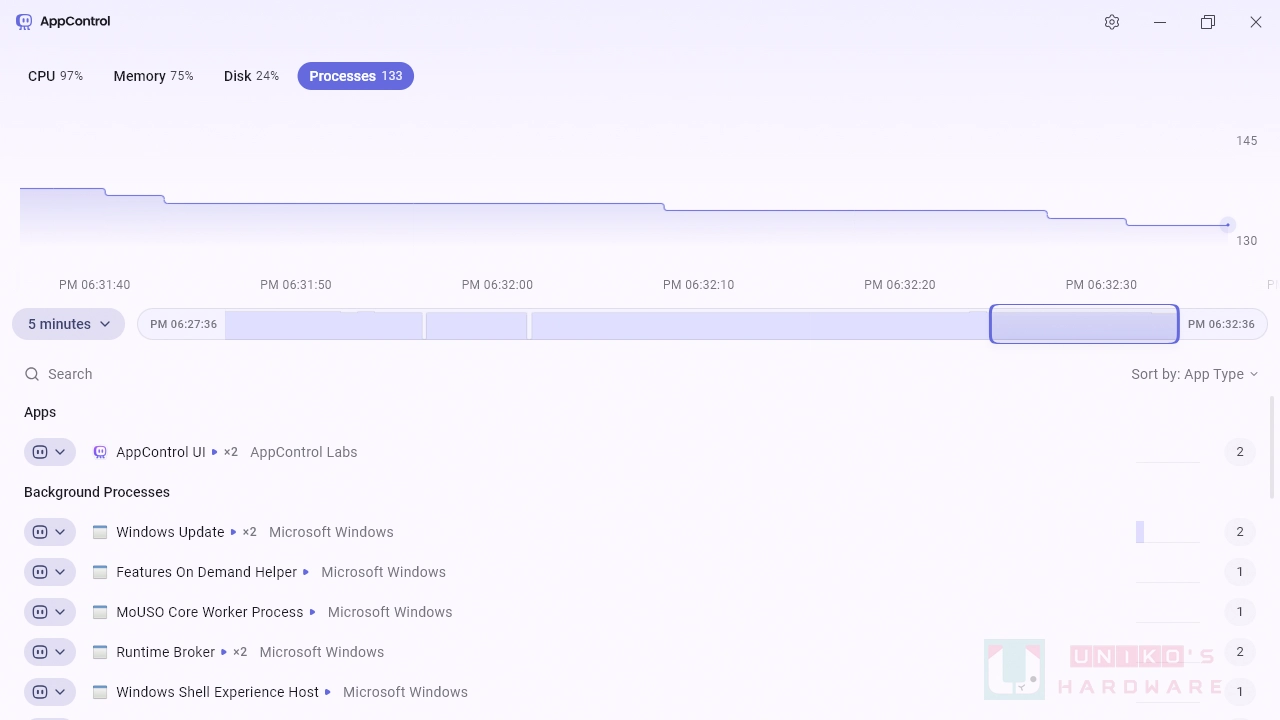The width and height of the screenshot is (1280, 720).
Task: Expand Runtime Broker process arrow
Action: coord(224,652)
